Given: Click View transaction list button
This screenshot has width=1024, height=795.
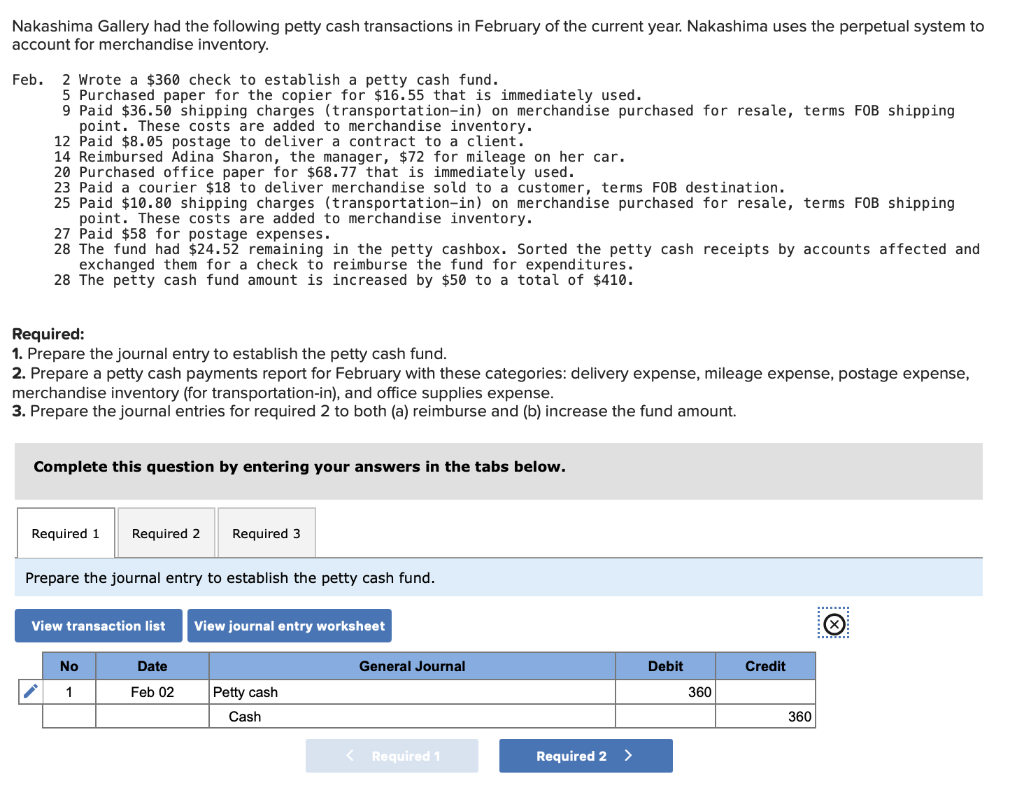Looking at the screenshot, I should (x=99, y=626).
